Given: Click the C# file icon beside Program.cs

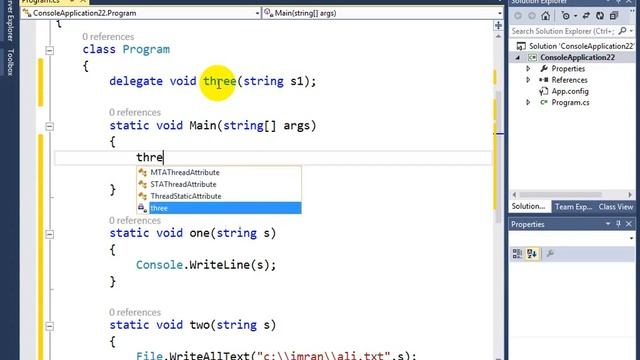Looking at the screenshot, I should coord(543,102).
